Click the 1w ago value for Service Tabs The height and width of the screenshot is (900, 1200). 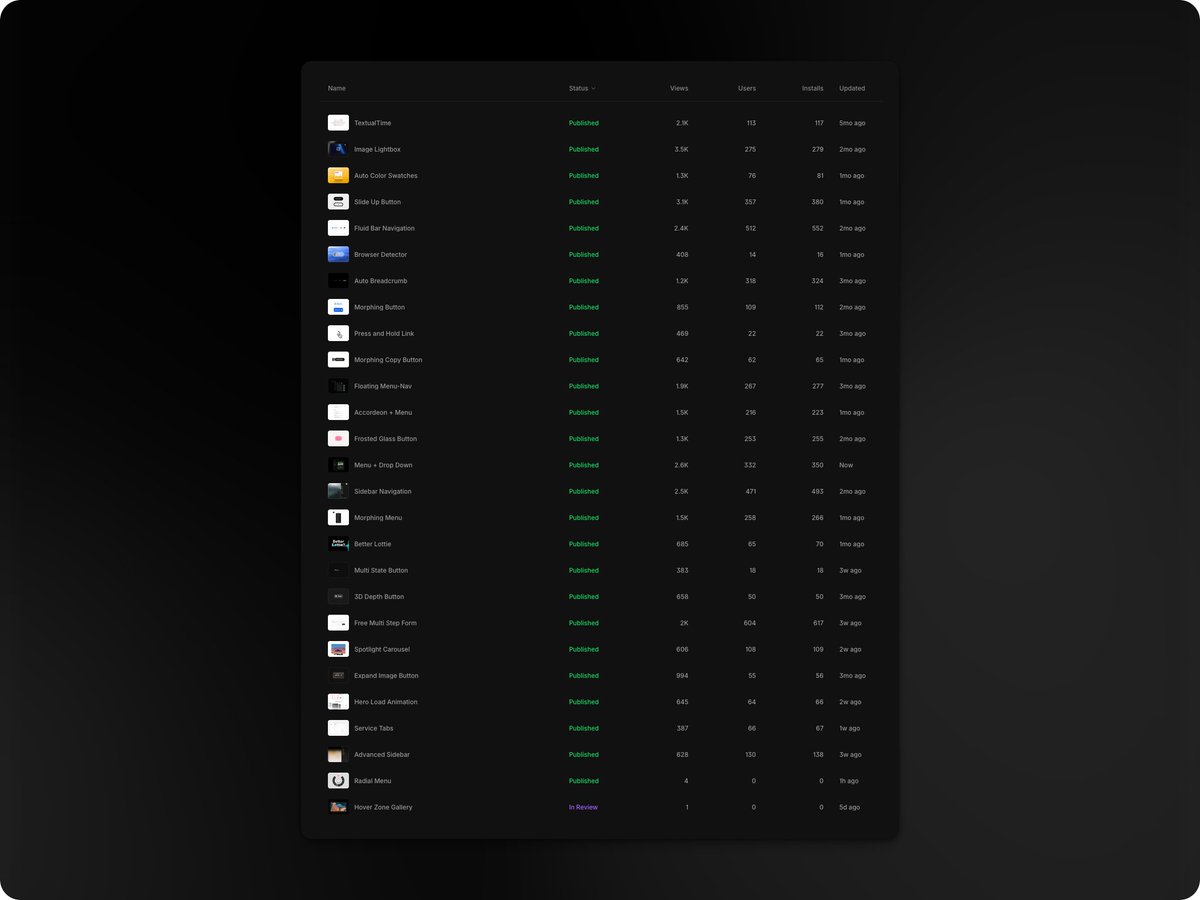coord(850,728)
